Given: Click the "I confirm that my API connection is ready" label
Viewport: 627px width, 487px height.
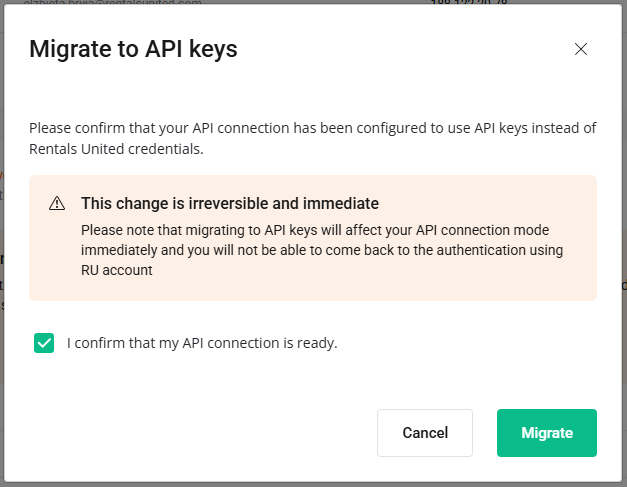Looking at the screenshot, I should pos(202,343).
